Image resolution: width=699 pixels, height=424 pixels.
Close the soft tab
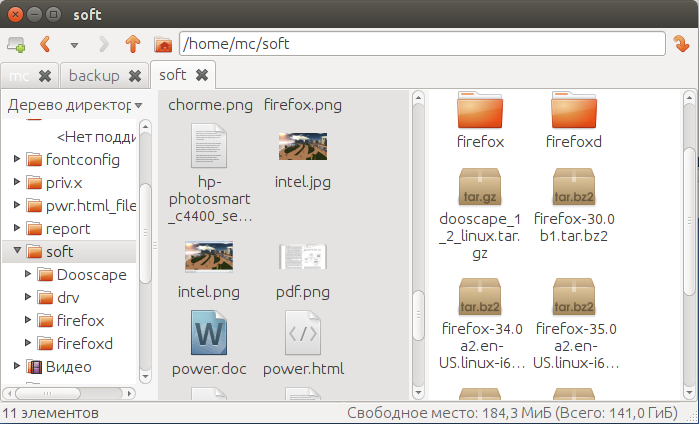click(x=202, y=75)
